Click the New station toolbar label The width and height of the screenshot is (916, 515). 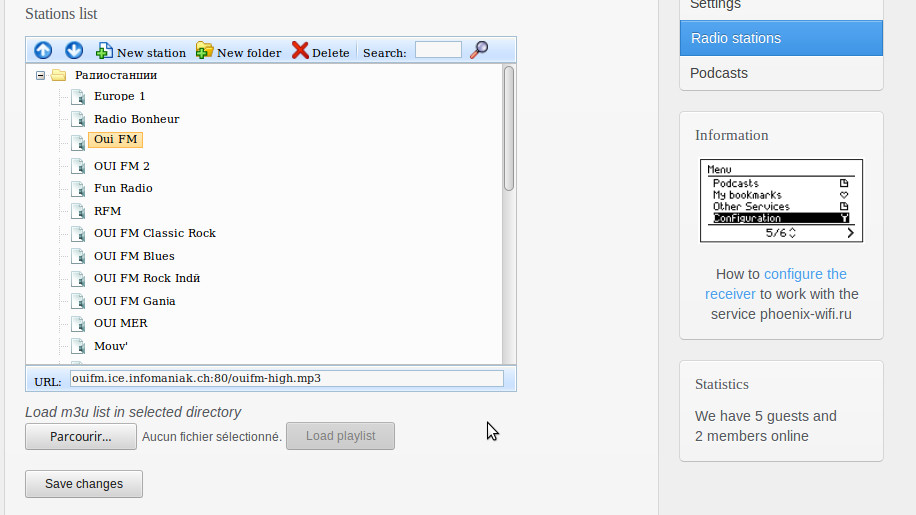[151, 53]
